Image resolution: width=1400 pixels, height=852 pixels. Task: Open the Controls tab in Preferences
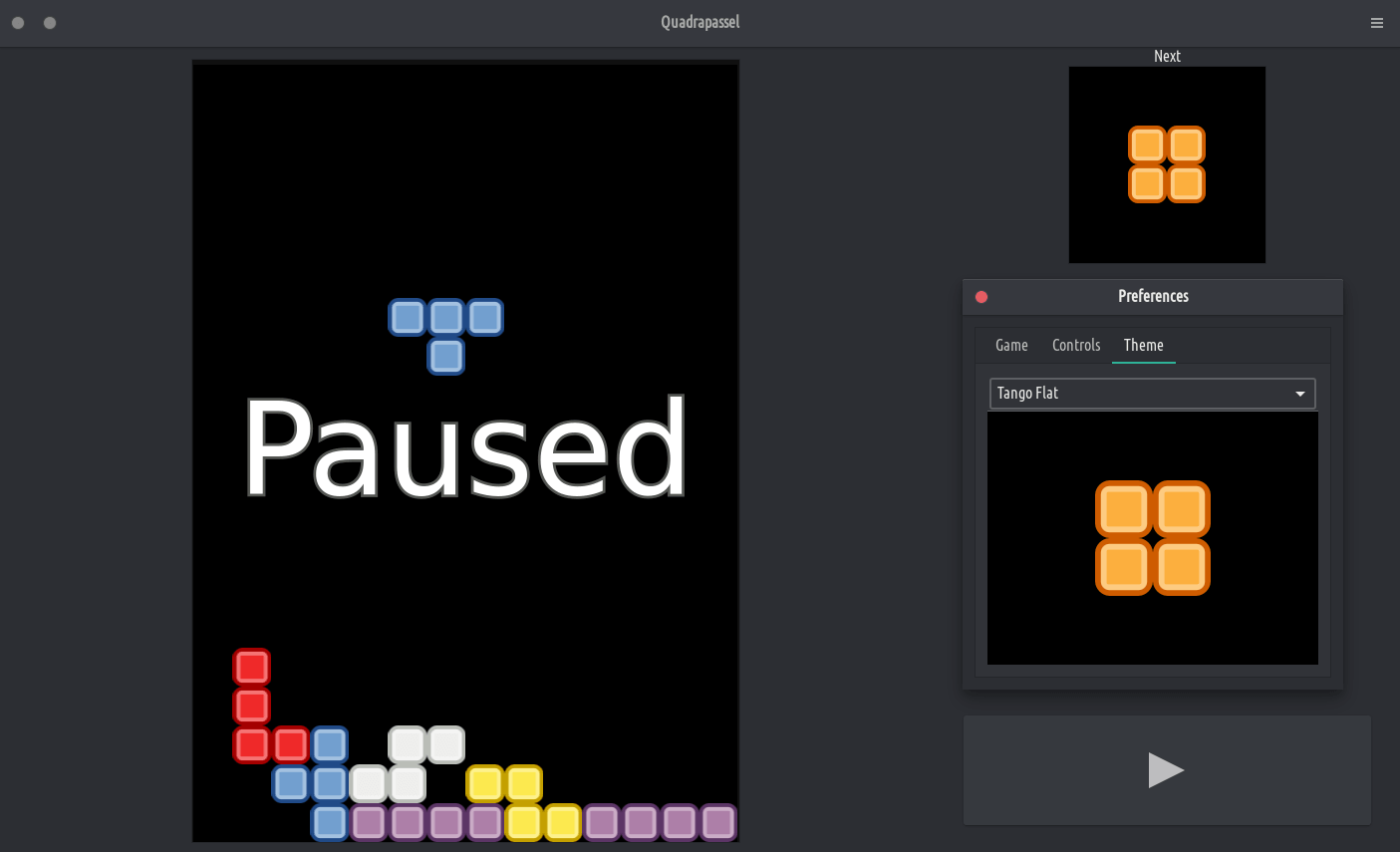[x=1076, y=345]
